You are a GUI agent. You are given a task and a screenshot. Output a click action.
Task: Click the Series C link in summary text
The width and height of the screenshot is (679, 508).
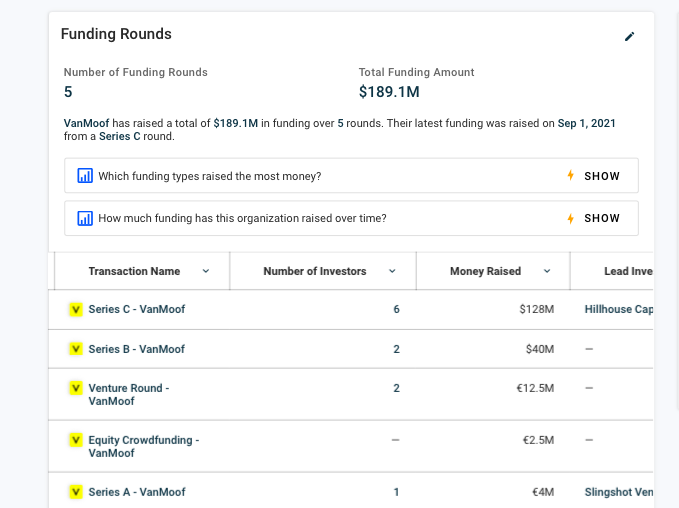click(120, 136)
